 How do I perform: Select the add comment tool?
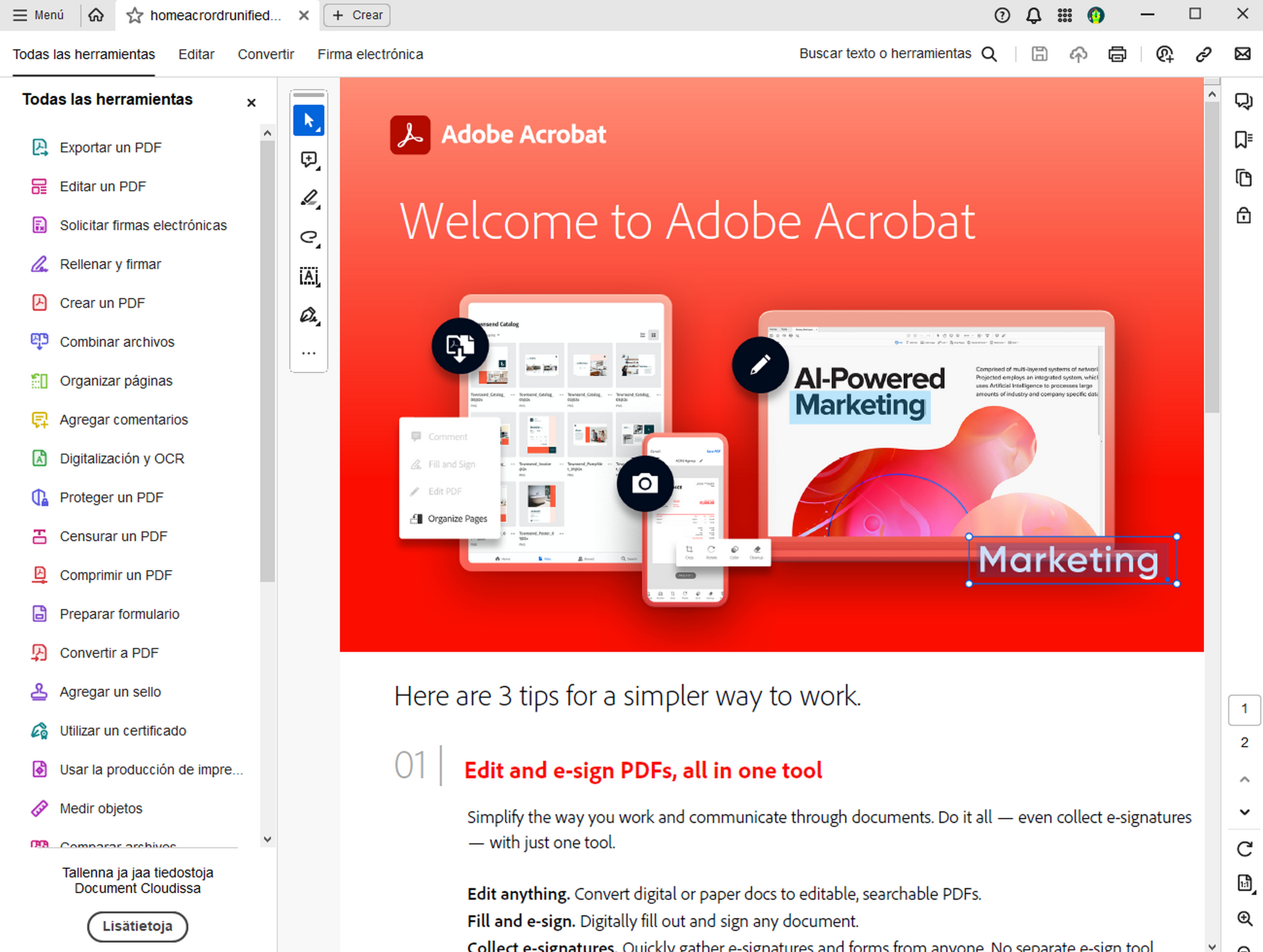coord(309,160)
